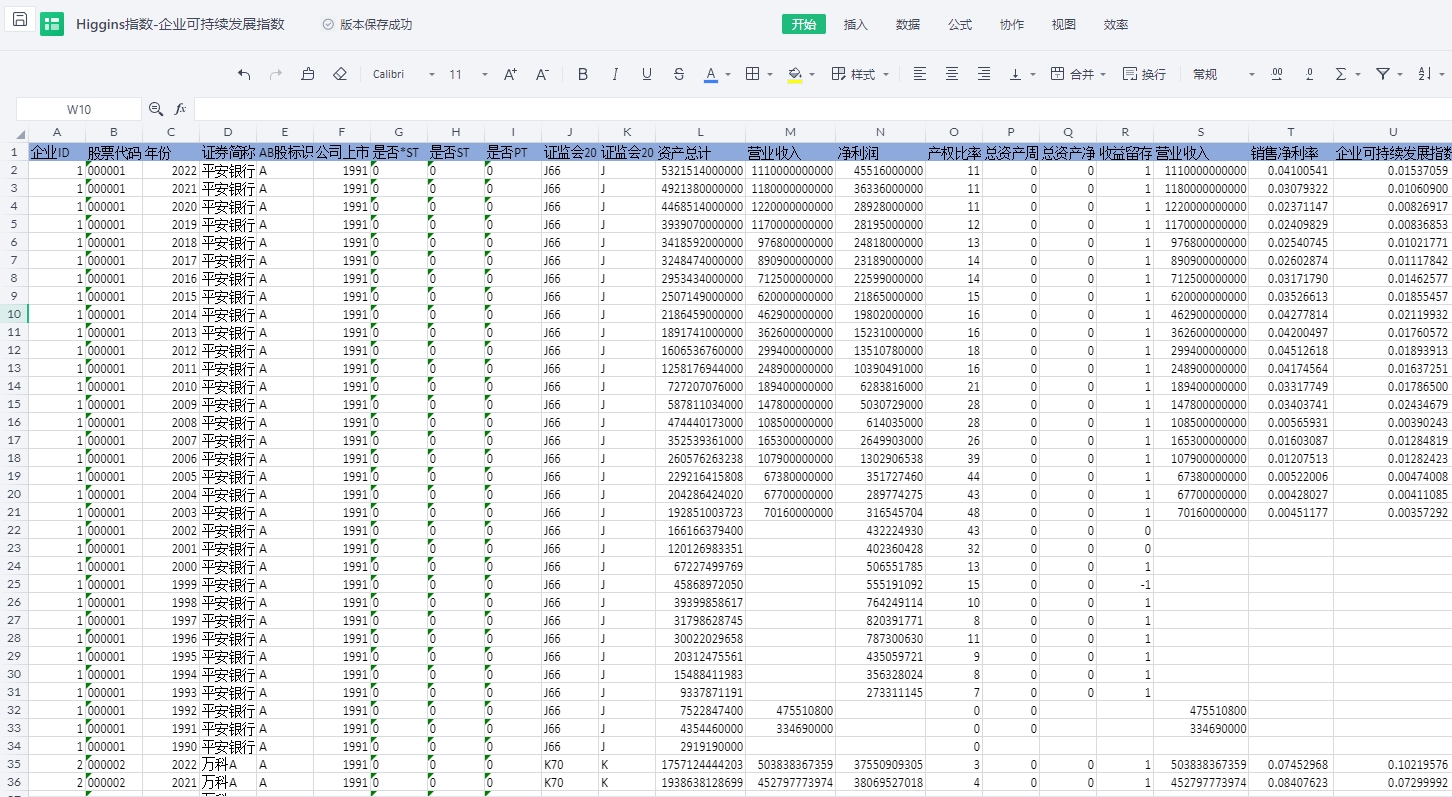Switch to the 插入 tab

click(x=856, y=25)
